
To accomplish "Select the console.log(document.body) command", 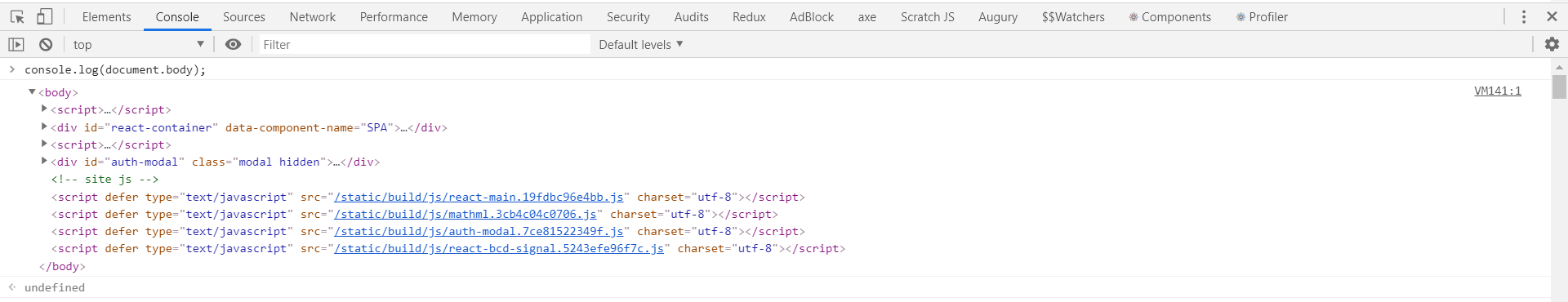I will point(115,69).
